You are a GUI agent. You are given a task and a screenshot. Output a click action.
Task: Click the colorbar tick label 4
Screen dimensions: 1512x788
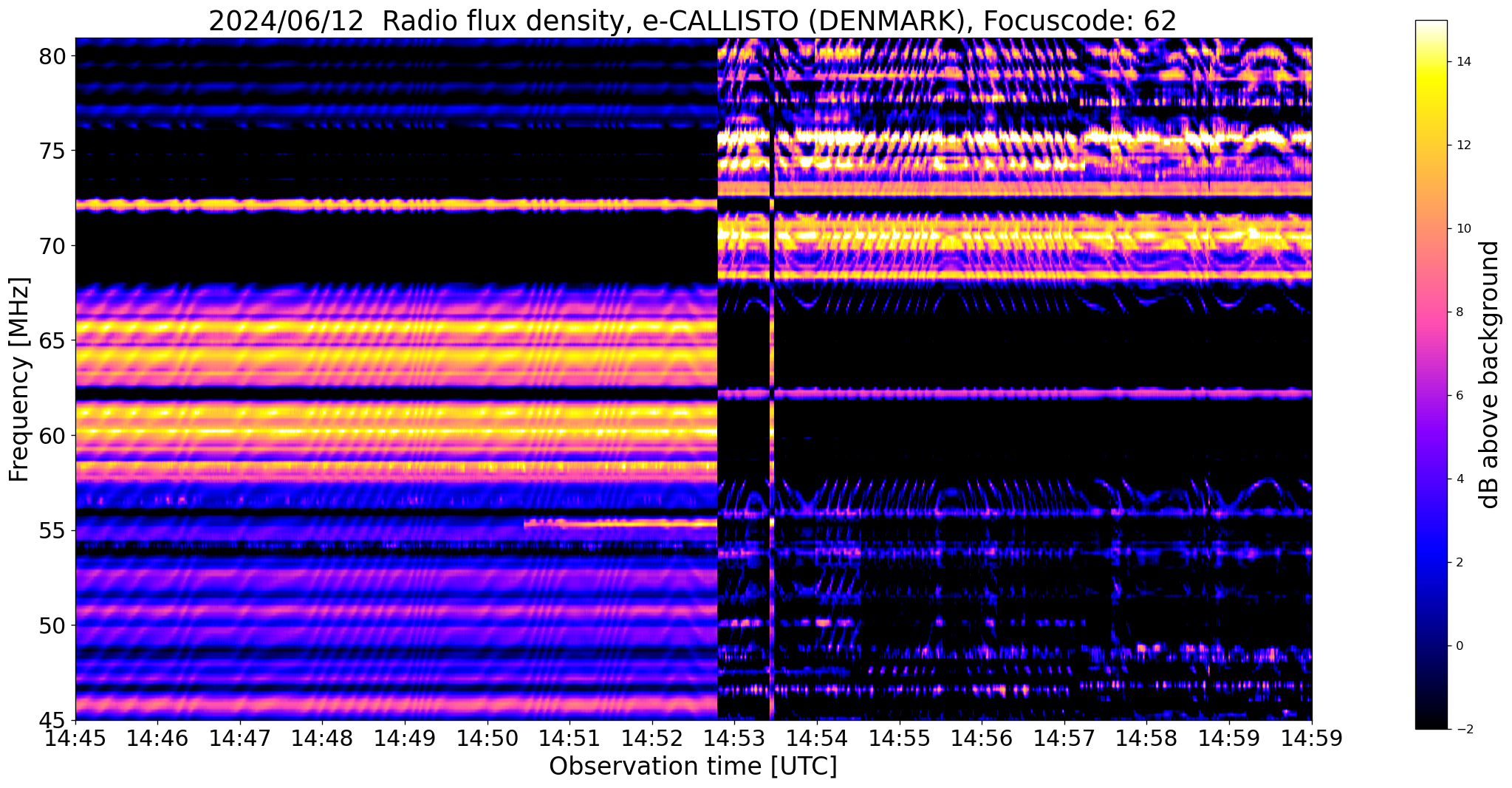pyautogui.click(x=1458, y=479)
